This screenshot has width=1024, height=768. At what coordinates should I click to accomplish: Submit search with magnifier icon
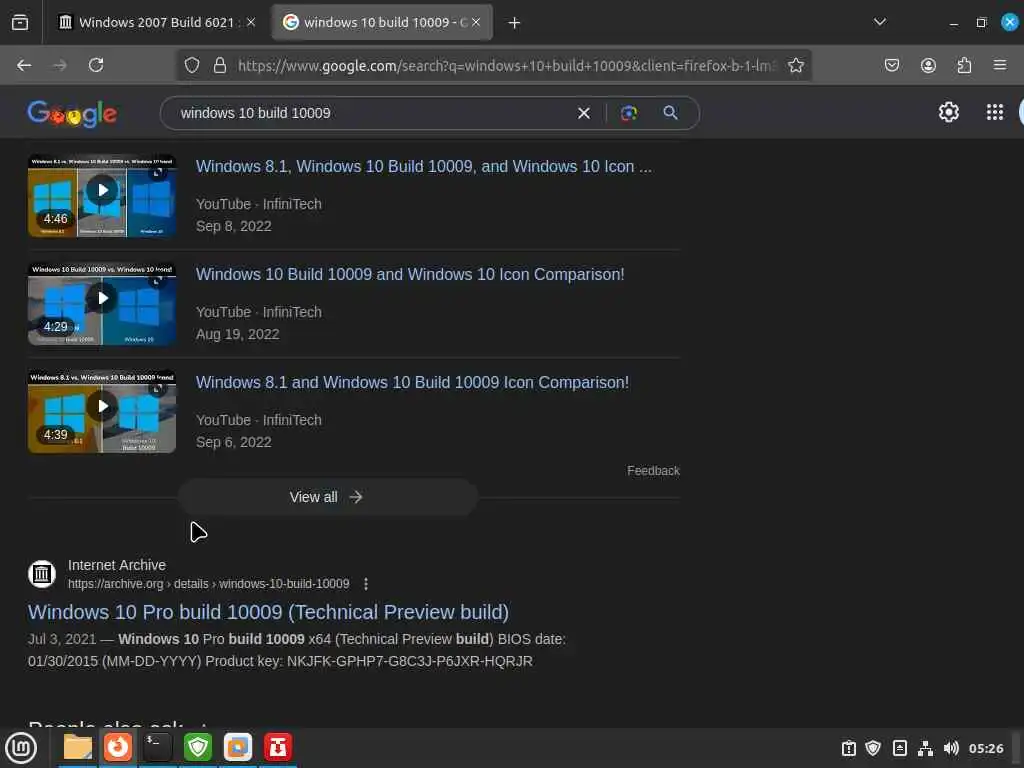[x=670, y=113]
